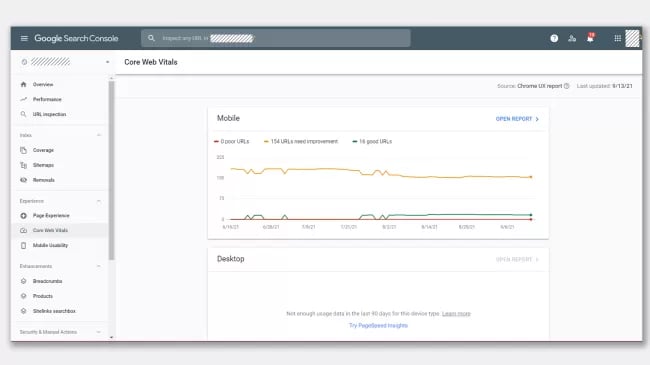
Task: Open the Google apps grid
Action: click(617, 38)
